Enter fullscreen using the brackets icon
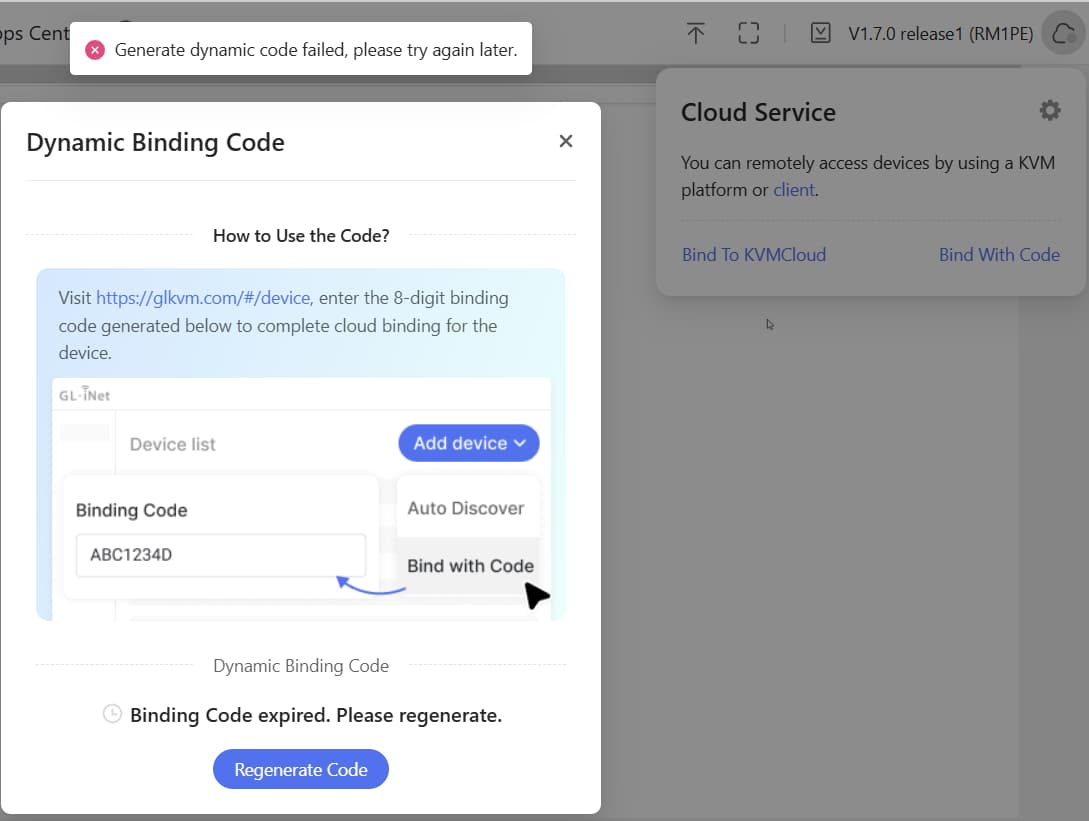This screenshot has height=821, width=1089. coord(748,33)
